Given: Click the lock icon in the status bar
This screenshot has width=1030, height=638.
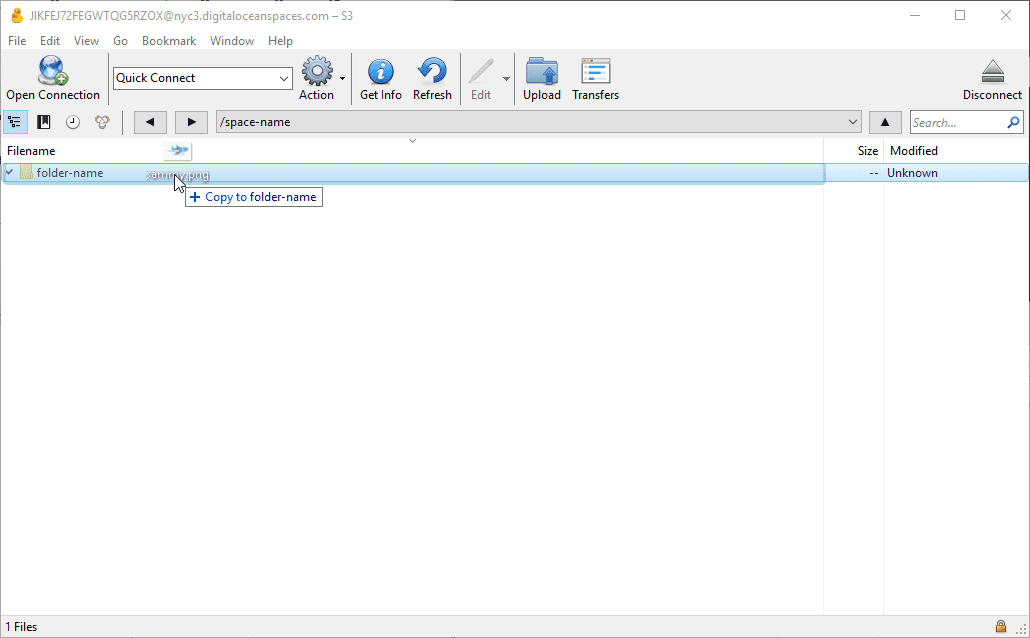Looking at the screenshot, I should (1000, 626).
